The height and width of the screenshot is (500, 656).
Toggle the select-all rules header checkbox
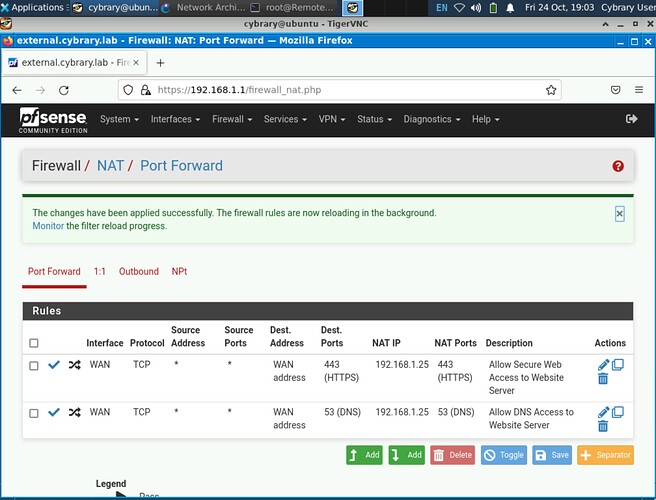[34, 343]
